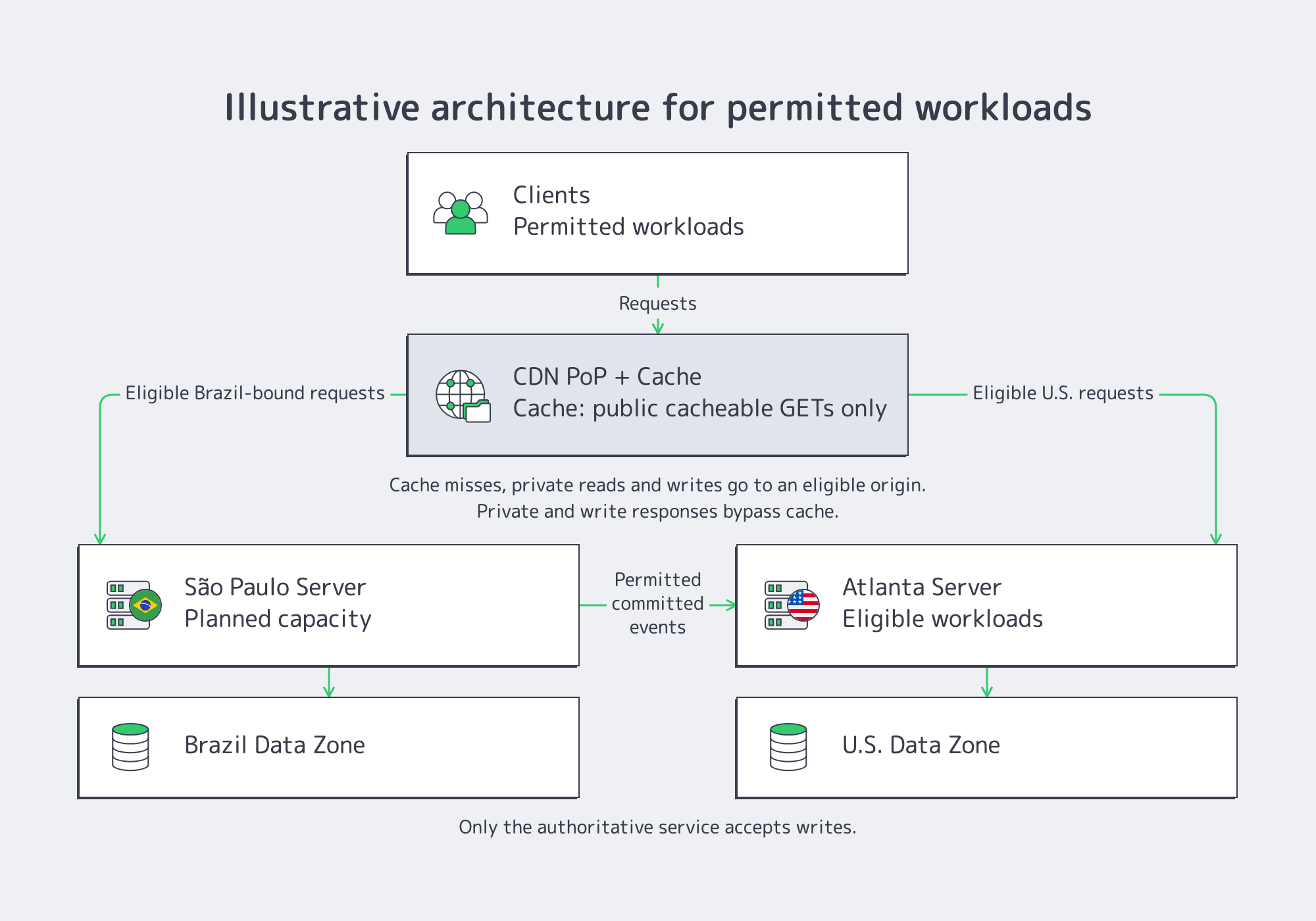Click the 'Cache misses, private reads and writes' note
This screenshot has width=1316, height=921.
657,485
